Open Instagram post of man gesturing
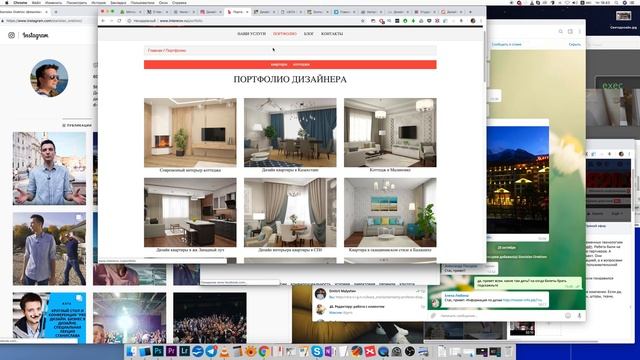The image size is (640, 360). (49, 169)
